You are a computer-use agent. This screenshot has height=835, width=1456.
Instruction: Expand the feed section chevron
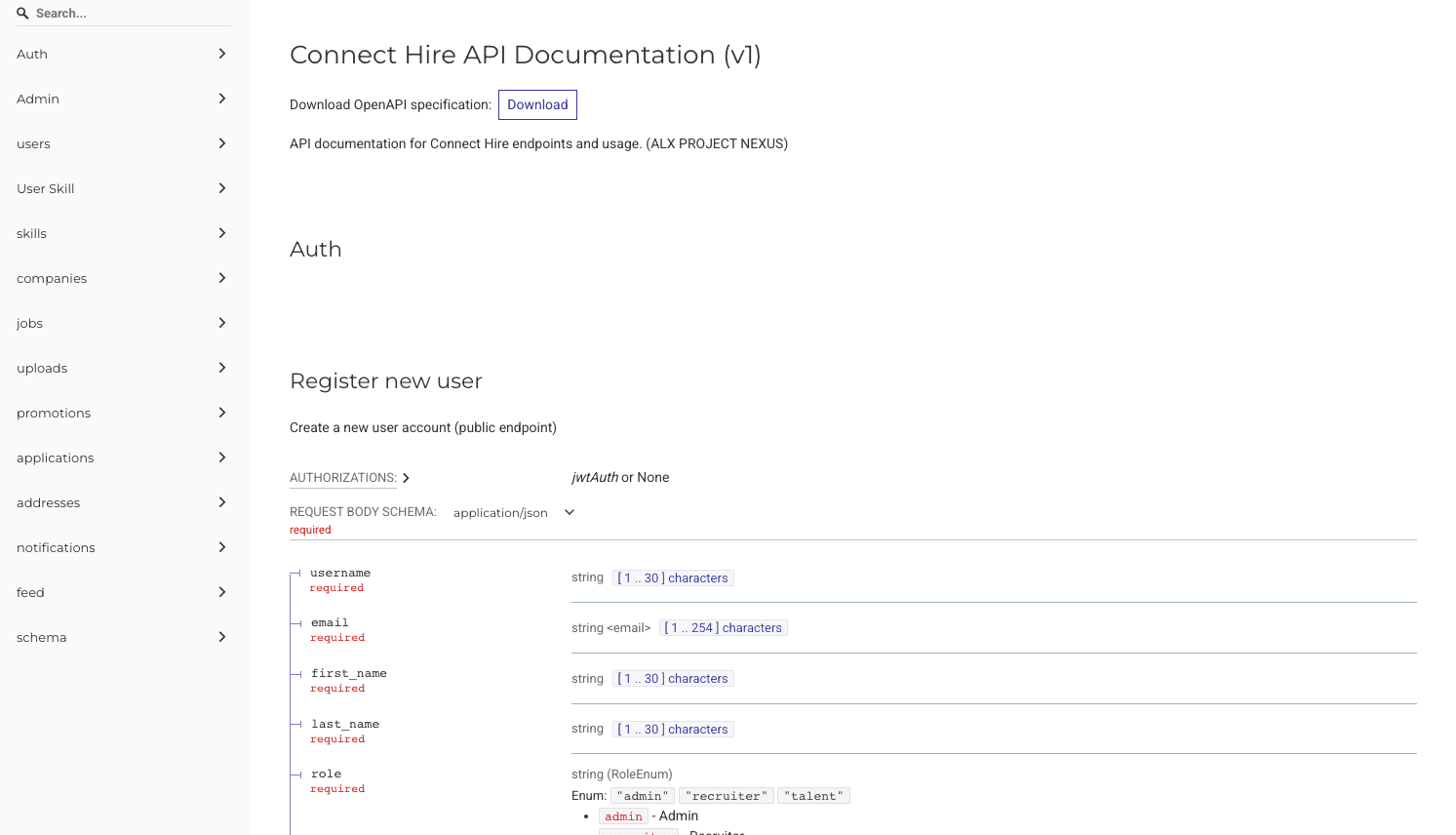point(222,592)
